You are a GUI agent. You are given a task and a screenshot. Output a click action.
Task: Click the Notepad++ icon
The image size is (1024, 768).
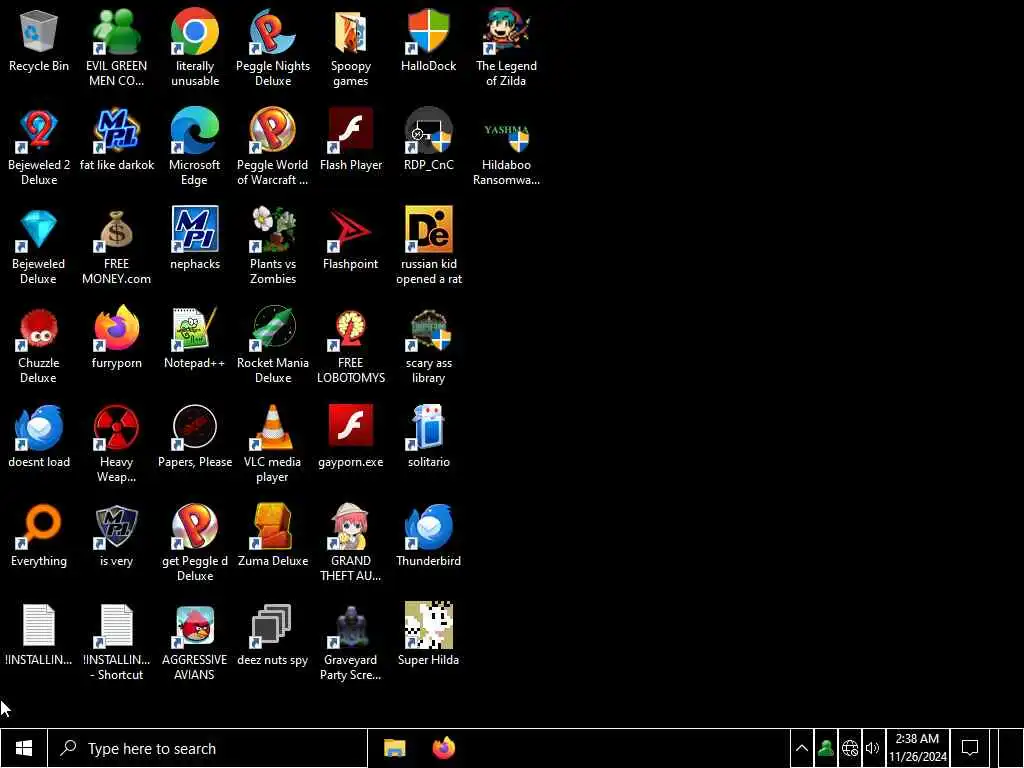(x=195, y=328)
